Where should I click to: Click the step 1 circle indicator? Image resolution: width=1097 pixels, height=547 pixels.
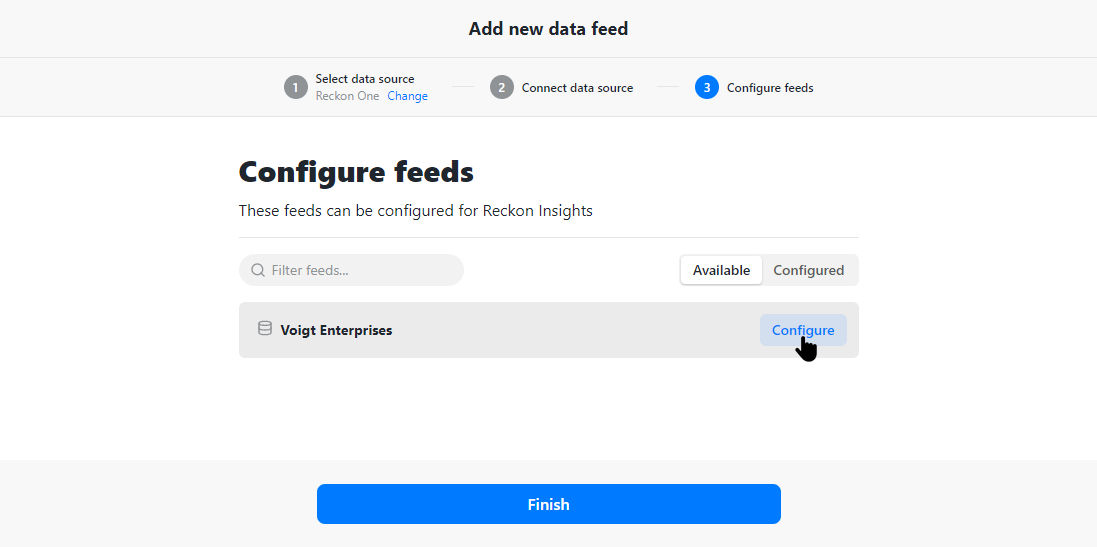click(x=296, y=87)
